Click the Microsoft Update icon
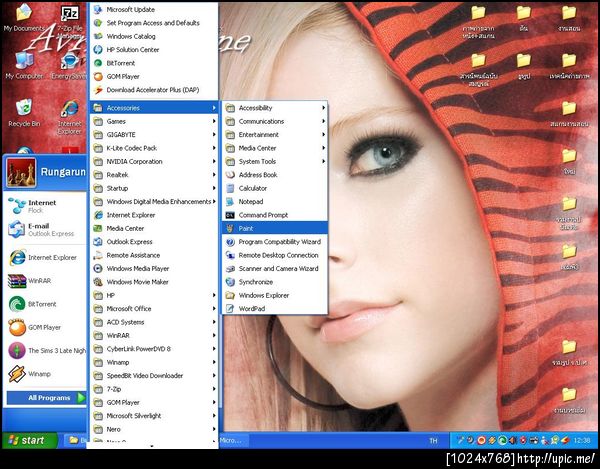This screenshot has width=600, height=469. tap(98, 10)
